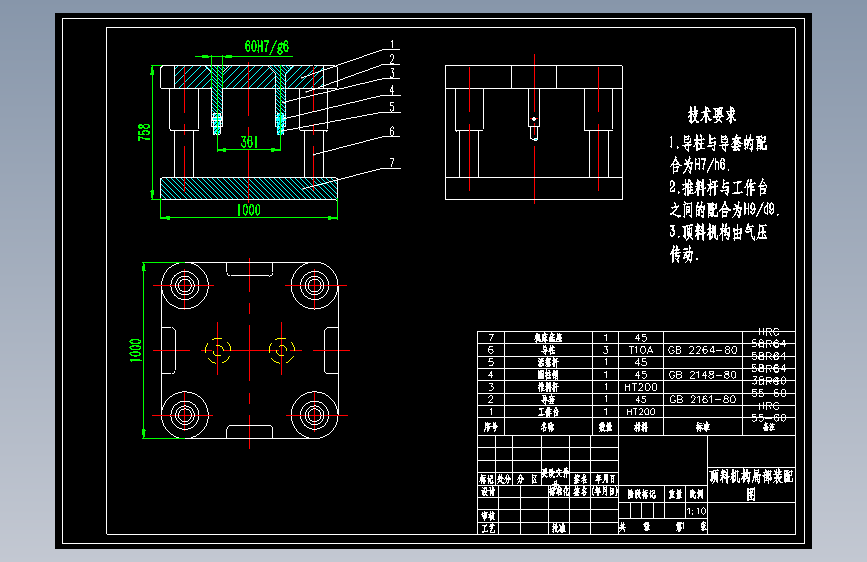This screenshot has height=562, width=867.
Task: Click the 数量 column header
Action: pyautogui.click(x=605, y=427)
